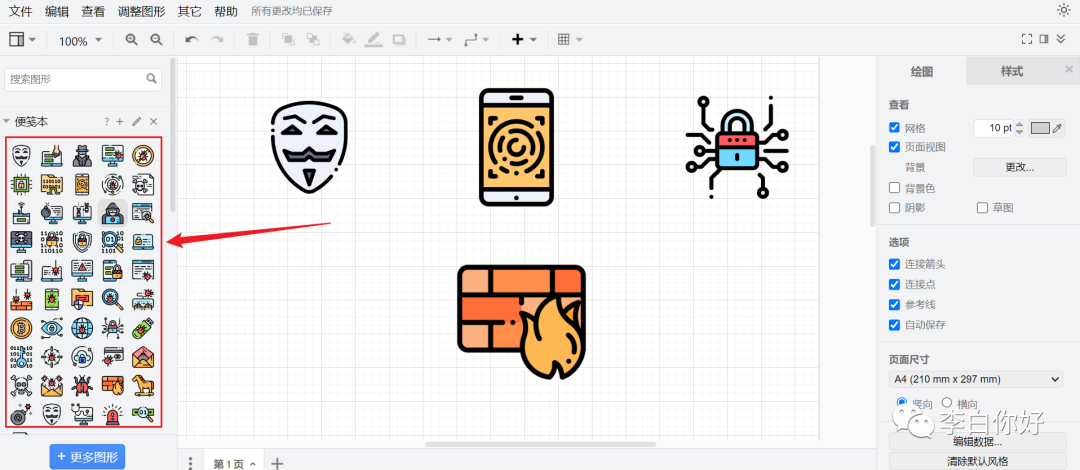The height and width of the screenshot is (470, 1080).
Task: Enable the 背景色 checkbox
Action: click(x=895, y=187)
